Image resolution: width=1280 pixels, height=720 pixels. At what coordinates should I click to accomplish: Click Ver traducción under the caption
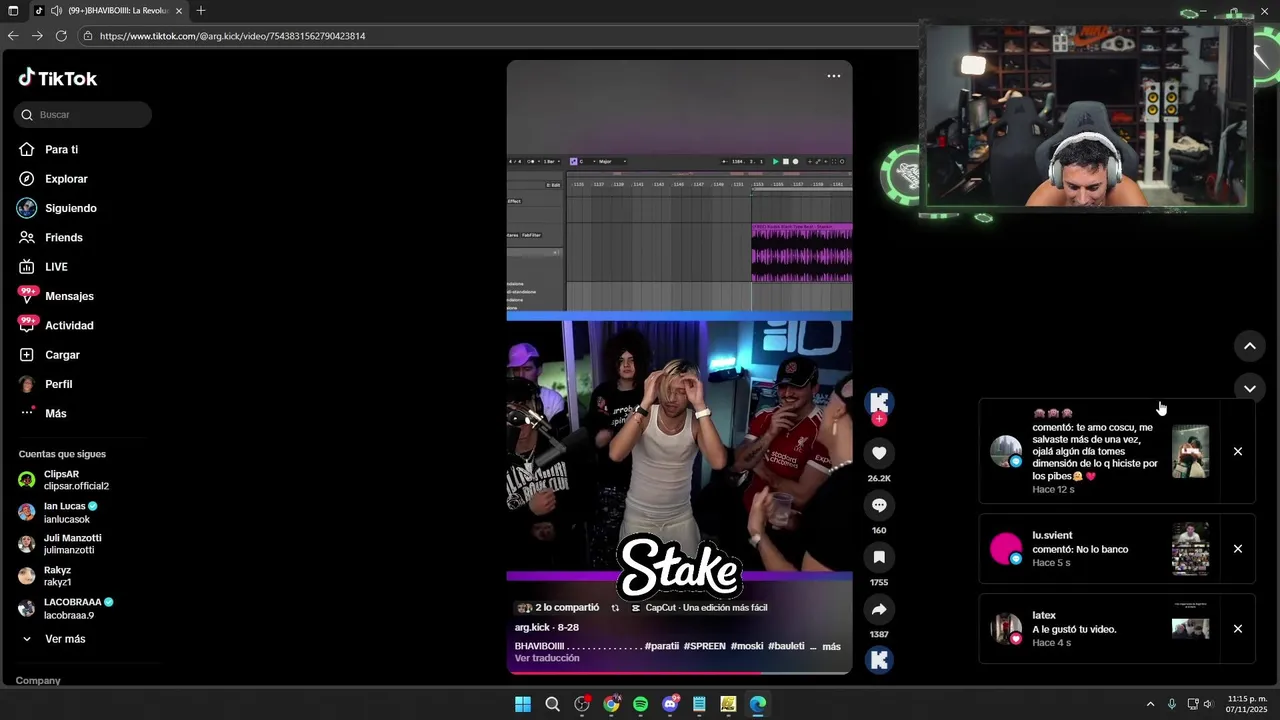point(547,658)
